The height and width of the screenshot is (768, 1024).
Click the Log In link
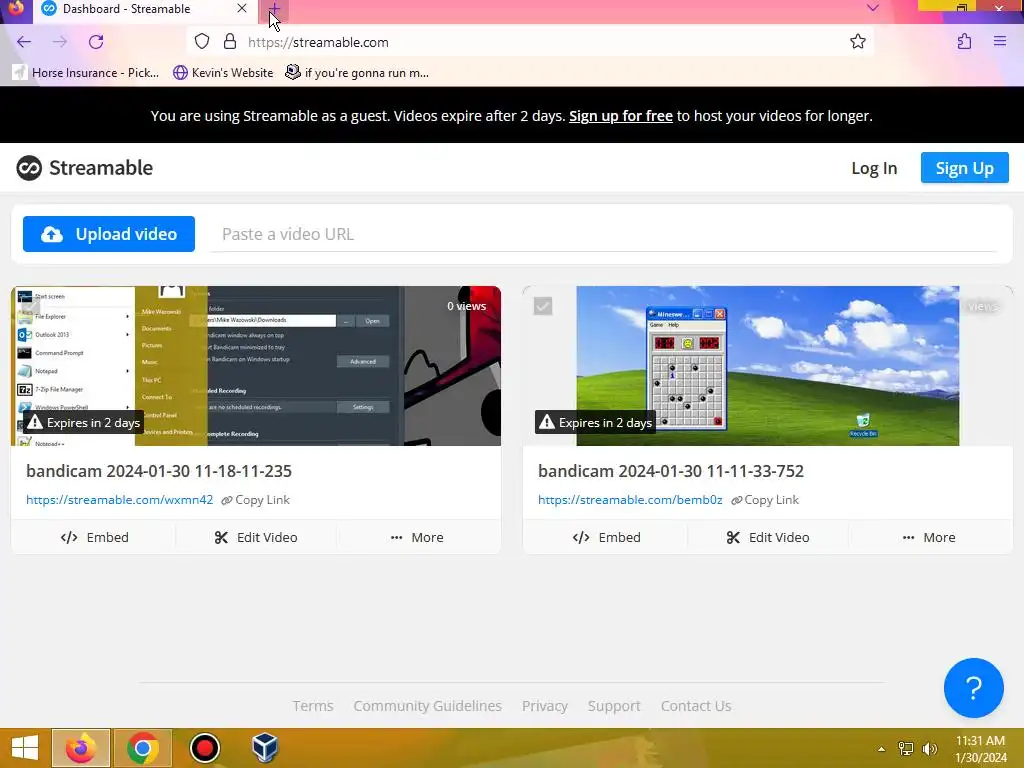(874, 168)
